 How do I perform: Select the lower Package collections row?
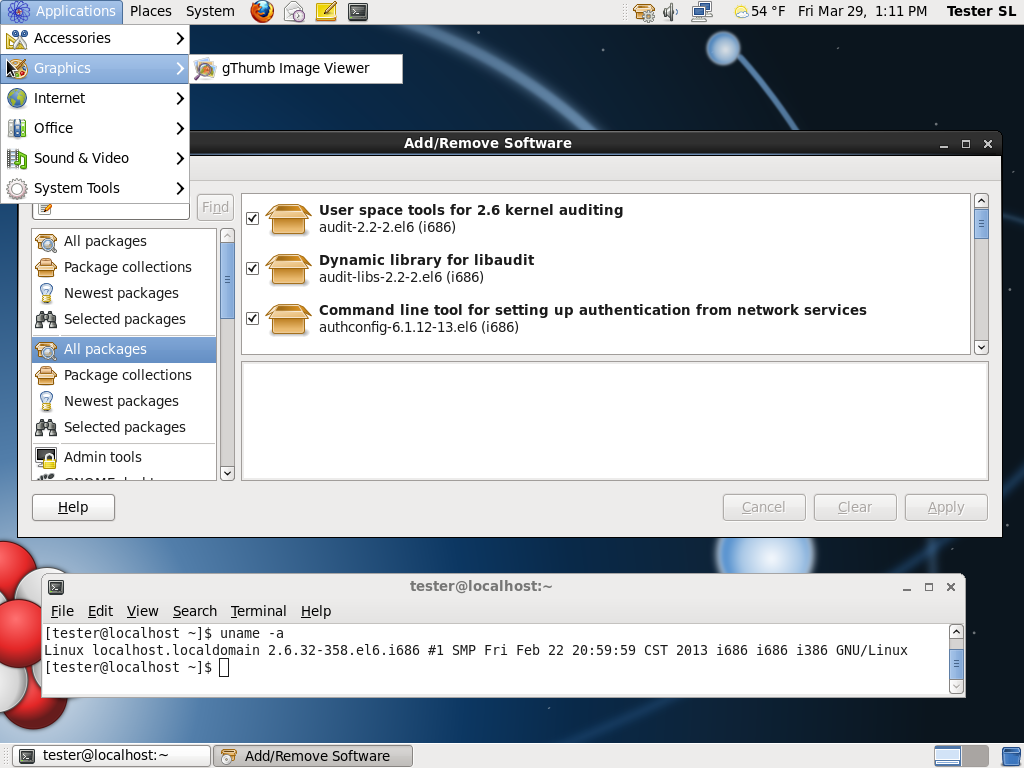(x=124, y=376)
